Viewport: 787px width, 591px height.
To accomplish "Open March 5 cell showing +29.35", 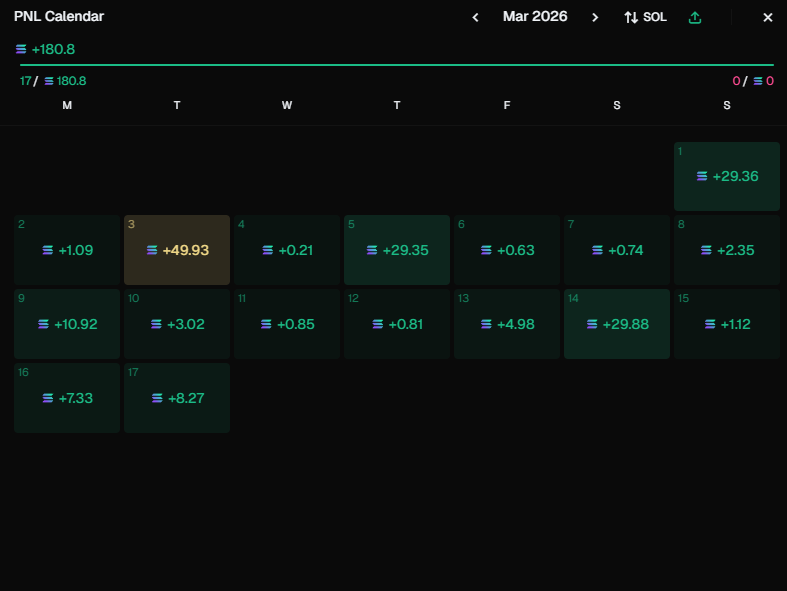I will [x=397, y=250].
